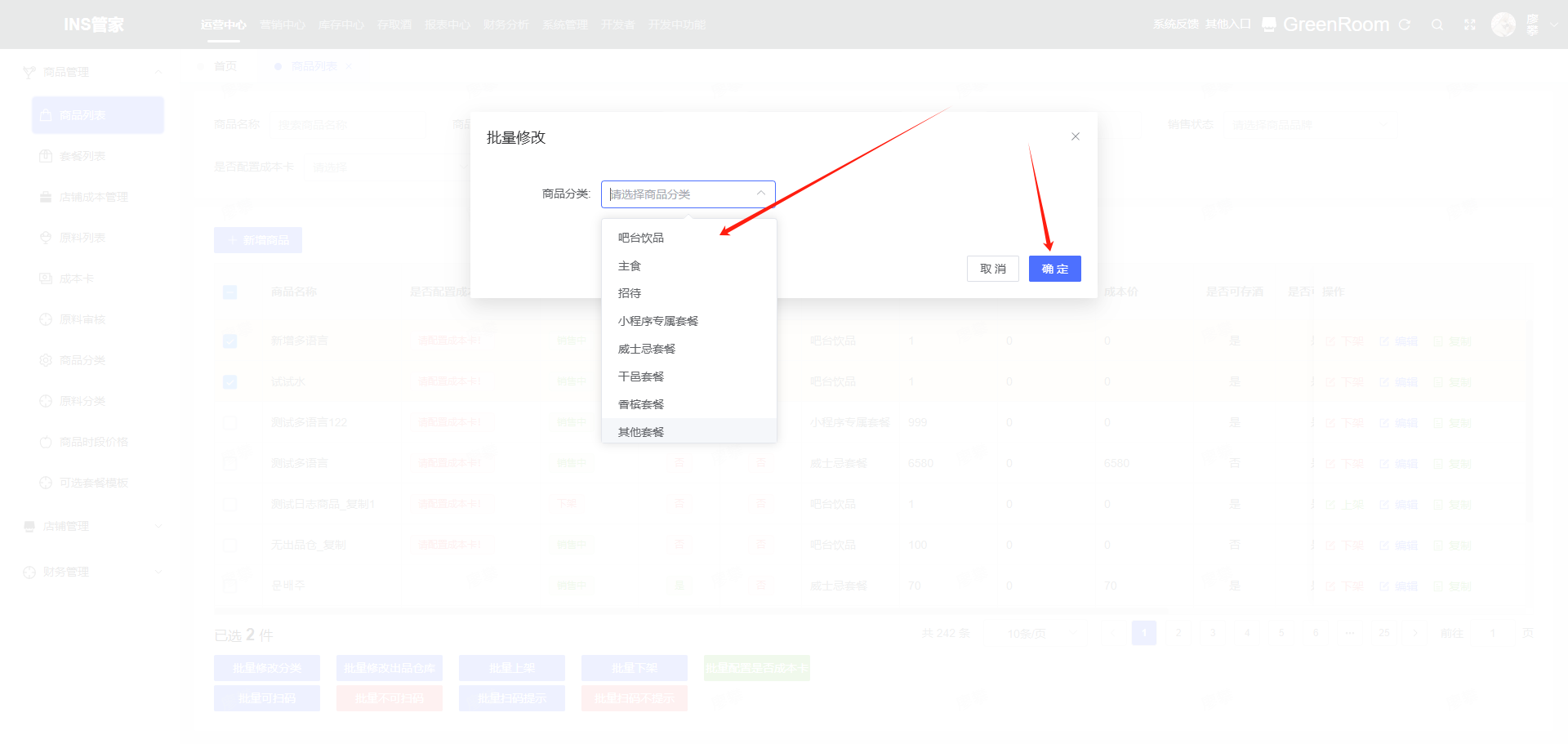
Task: Click the 商品时段价格 sidebar icon
Action: coord(46,442)
